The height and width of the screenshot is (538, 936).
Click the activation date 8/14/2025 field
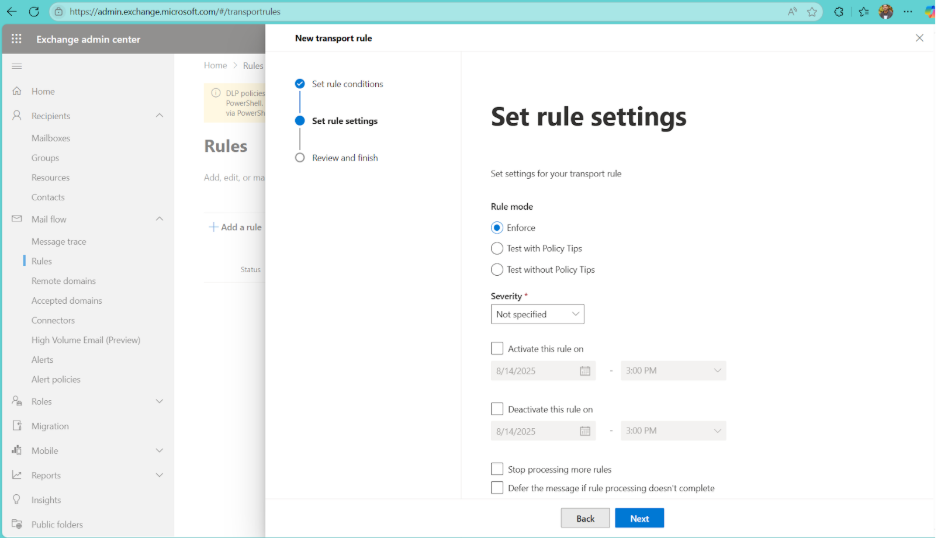click(542, 371)
